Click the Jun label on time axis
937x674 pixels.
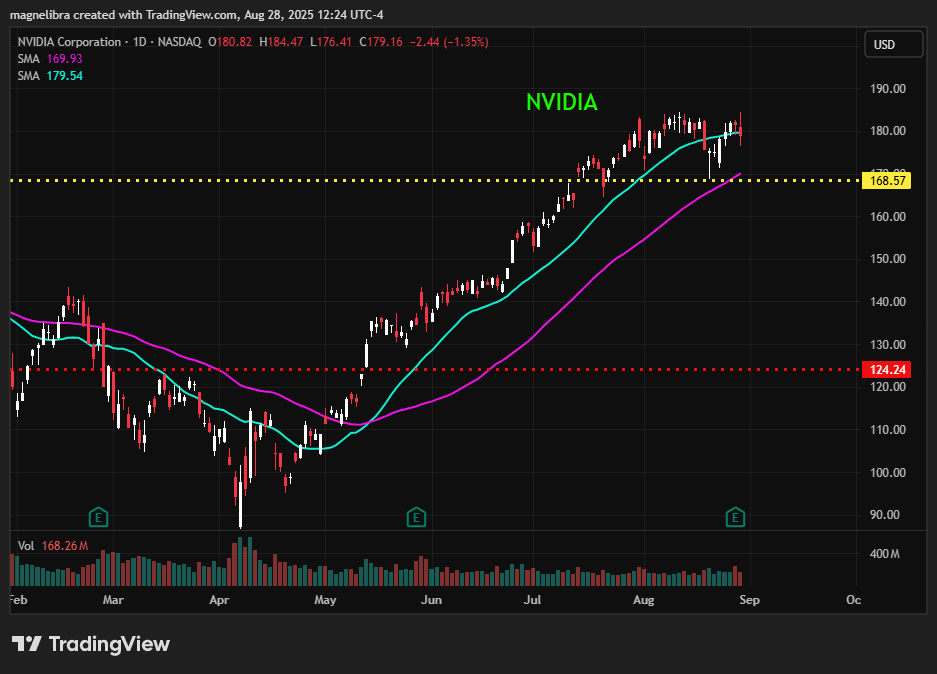point(431,599)
